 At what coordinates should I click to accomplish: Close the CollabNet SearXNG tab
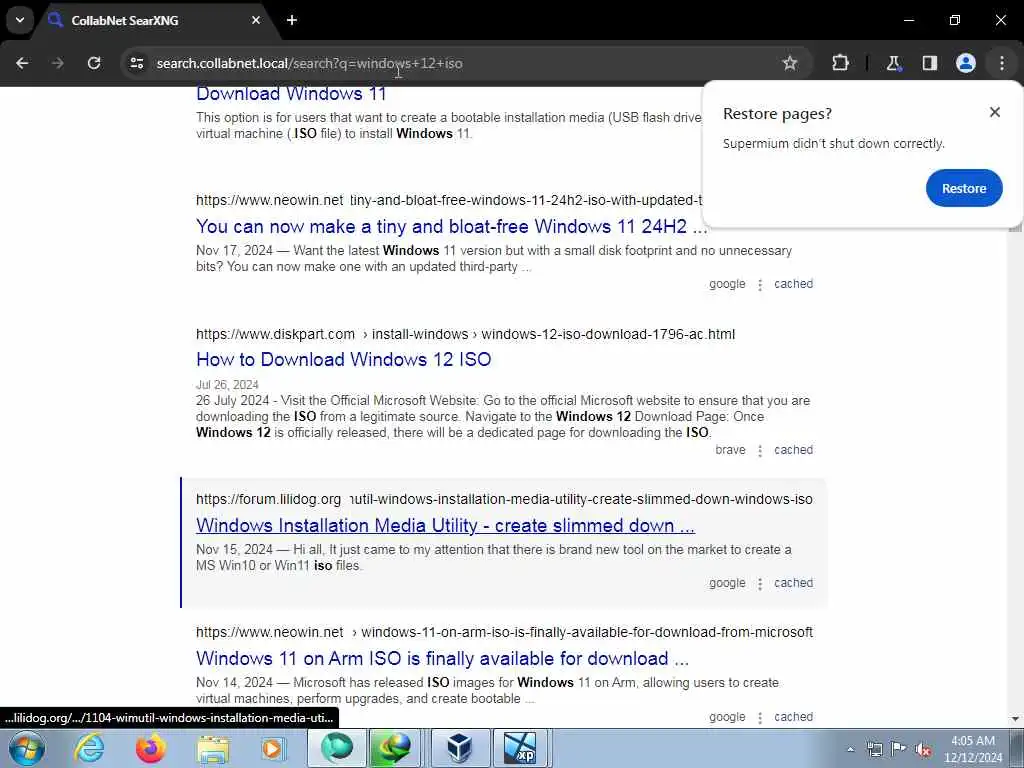pyautogui.click(x=256, y=20)
